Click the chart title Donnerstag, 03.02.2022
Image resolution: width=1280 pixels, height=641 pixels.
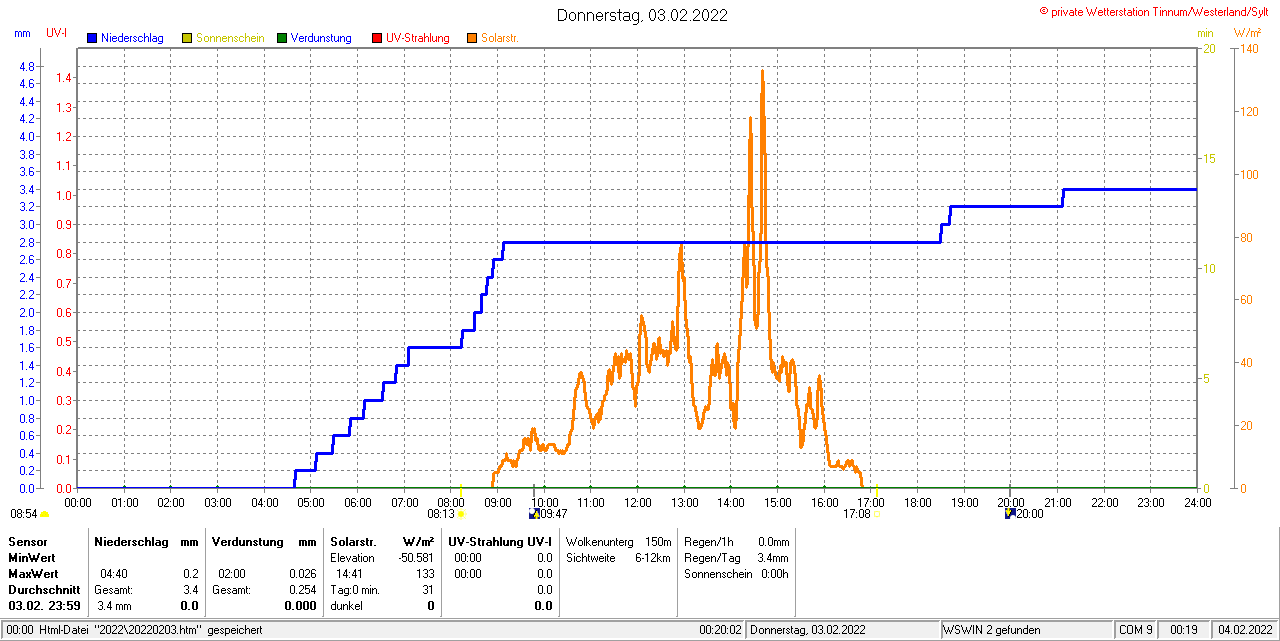click(642, 15)
